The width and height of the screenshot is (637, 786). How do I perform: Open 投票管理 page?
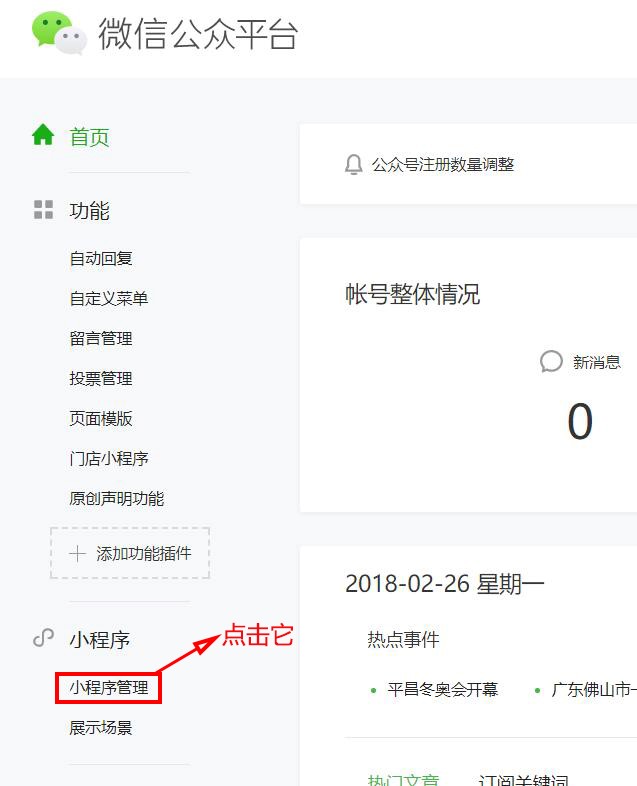101,378
